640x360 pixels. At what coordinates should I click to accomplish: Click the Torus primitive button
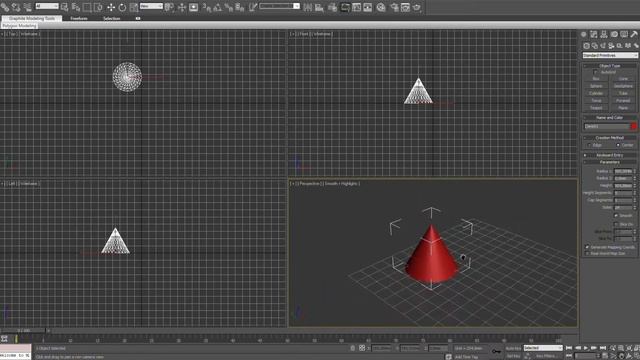[596, 101]
